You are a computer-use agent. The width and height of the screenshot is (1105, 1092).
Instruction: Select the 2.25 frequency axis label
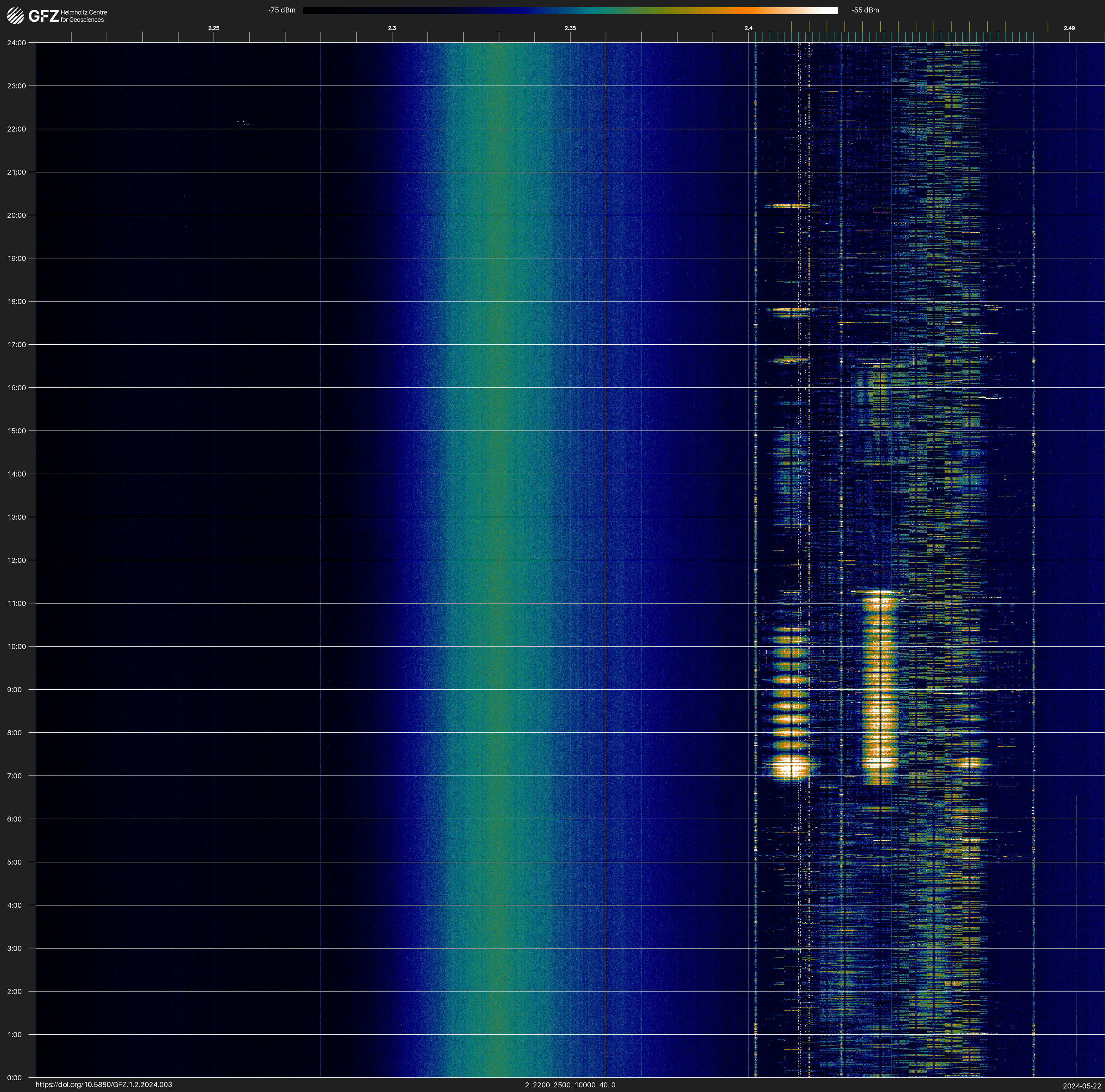point(213,28)
